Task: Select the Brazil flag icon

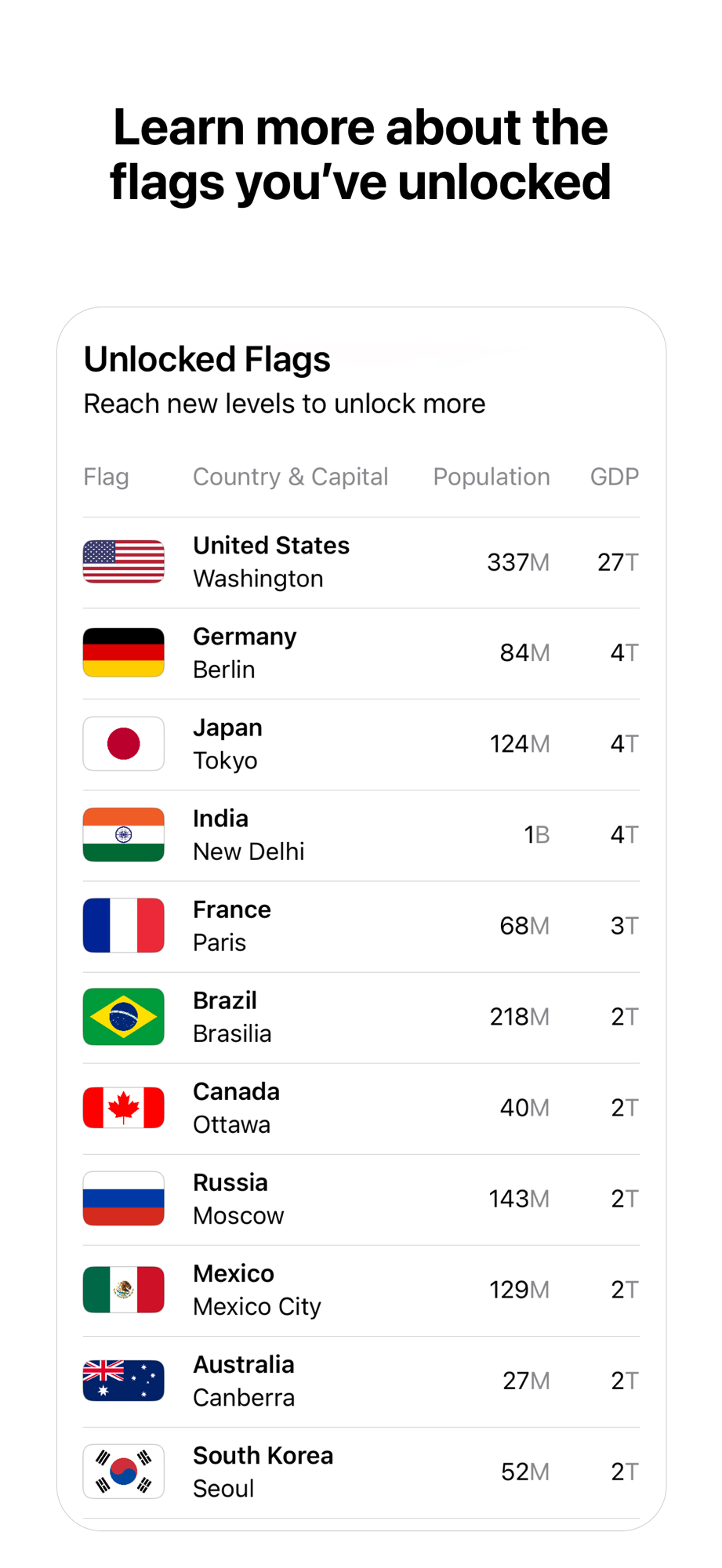Action: click(x=124, y=1016)
